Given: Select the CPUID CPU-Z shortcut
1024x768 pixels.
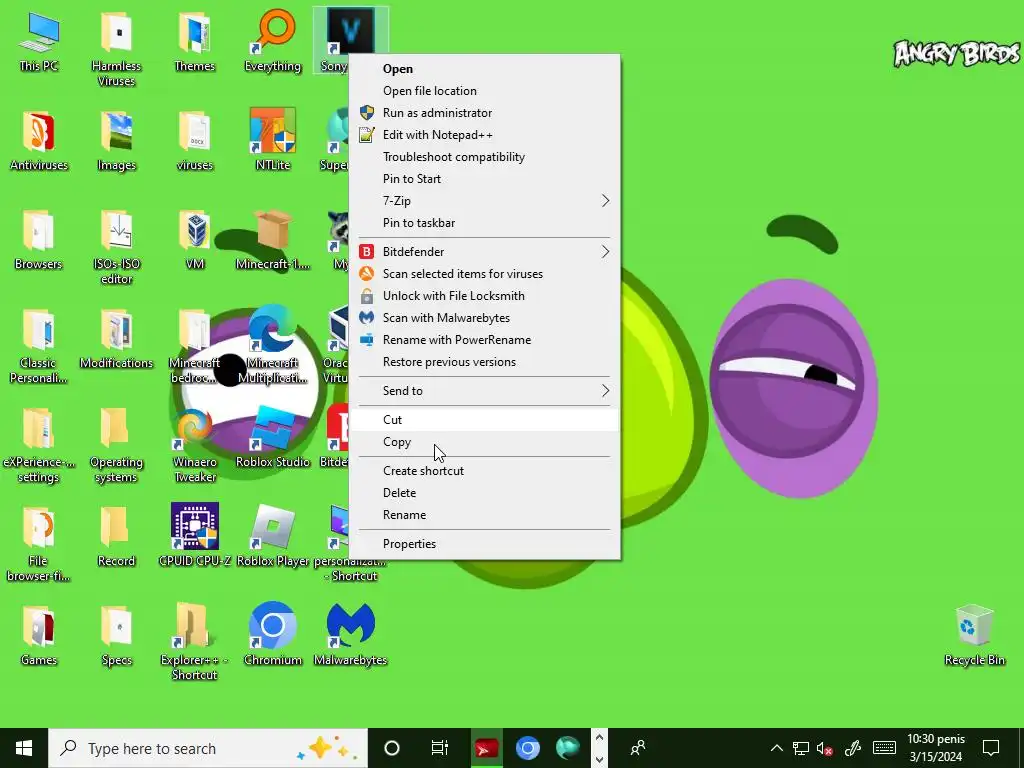Looking at the screenshot, I should (x=195, y=534).
